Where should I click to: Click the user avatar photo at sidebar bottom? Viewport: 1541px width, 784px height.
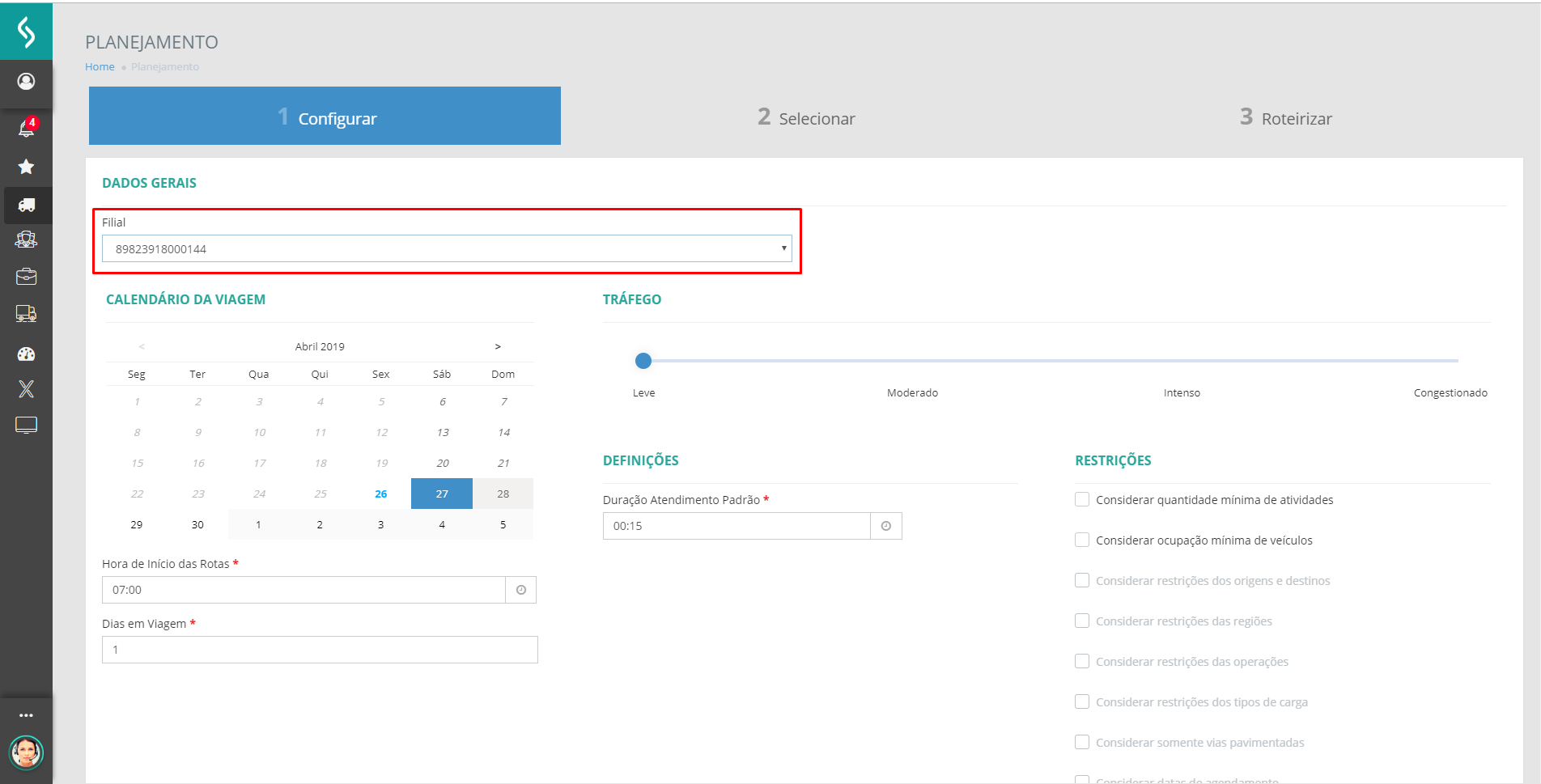[x=26, y=752]
